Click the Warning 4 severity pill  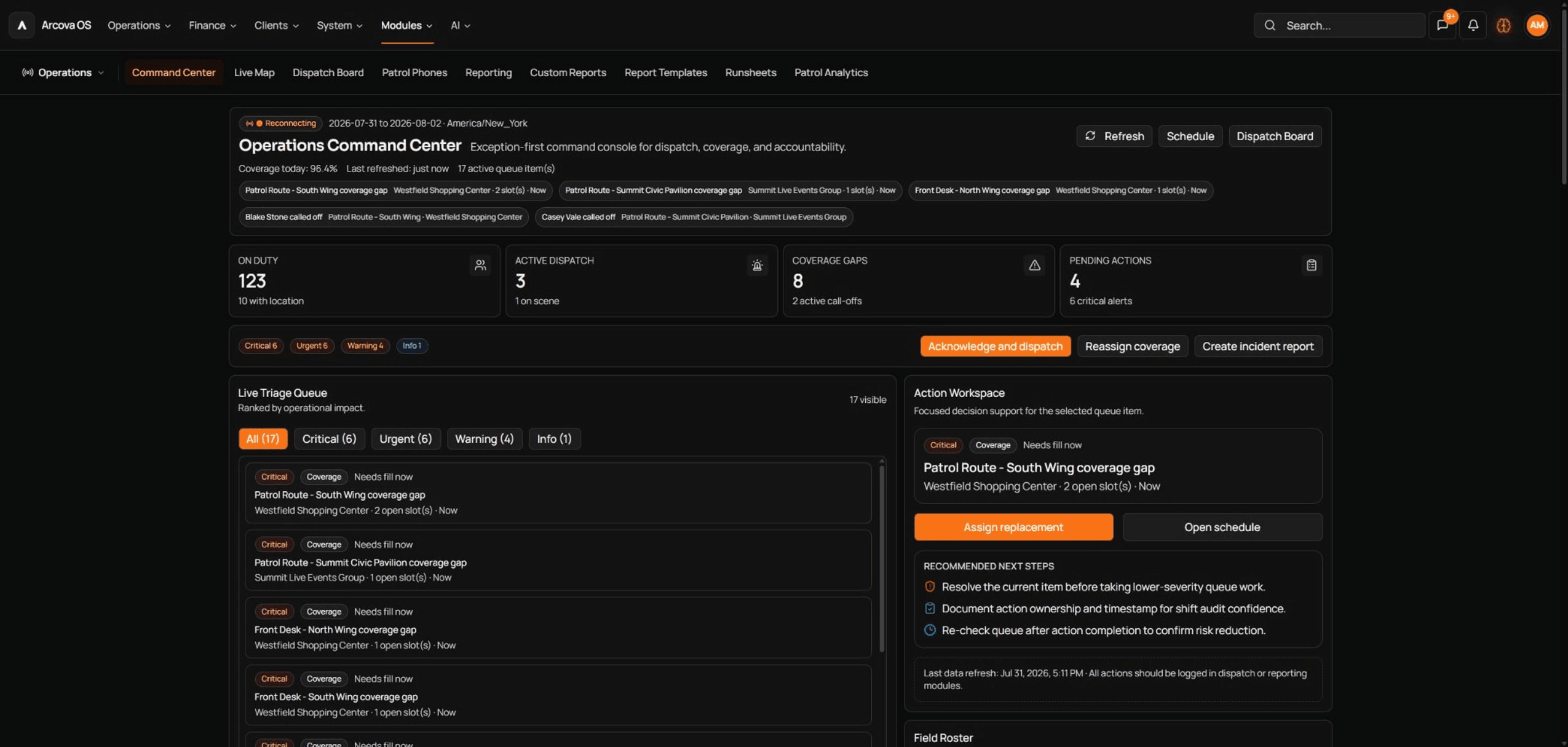point(365,346)
